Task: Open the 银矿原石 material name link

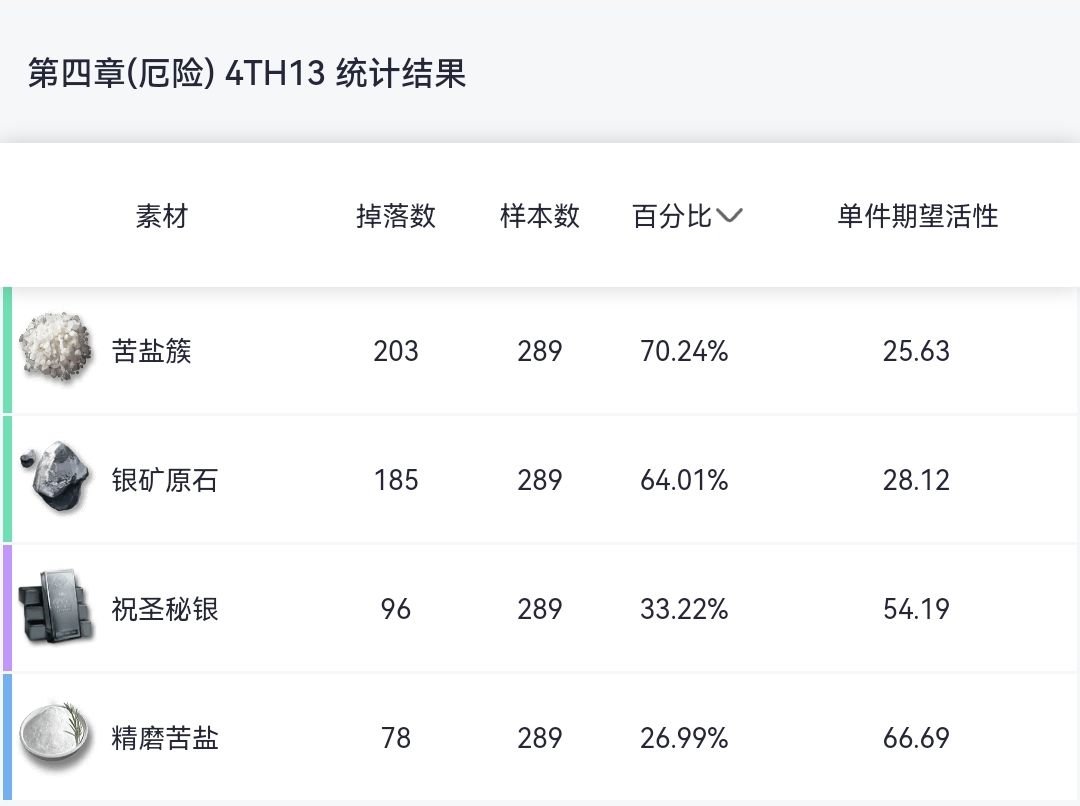Action: [x=165, y=480]
